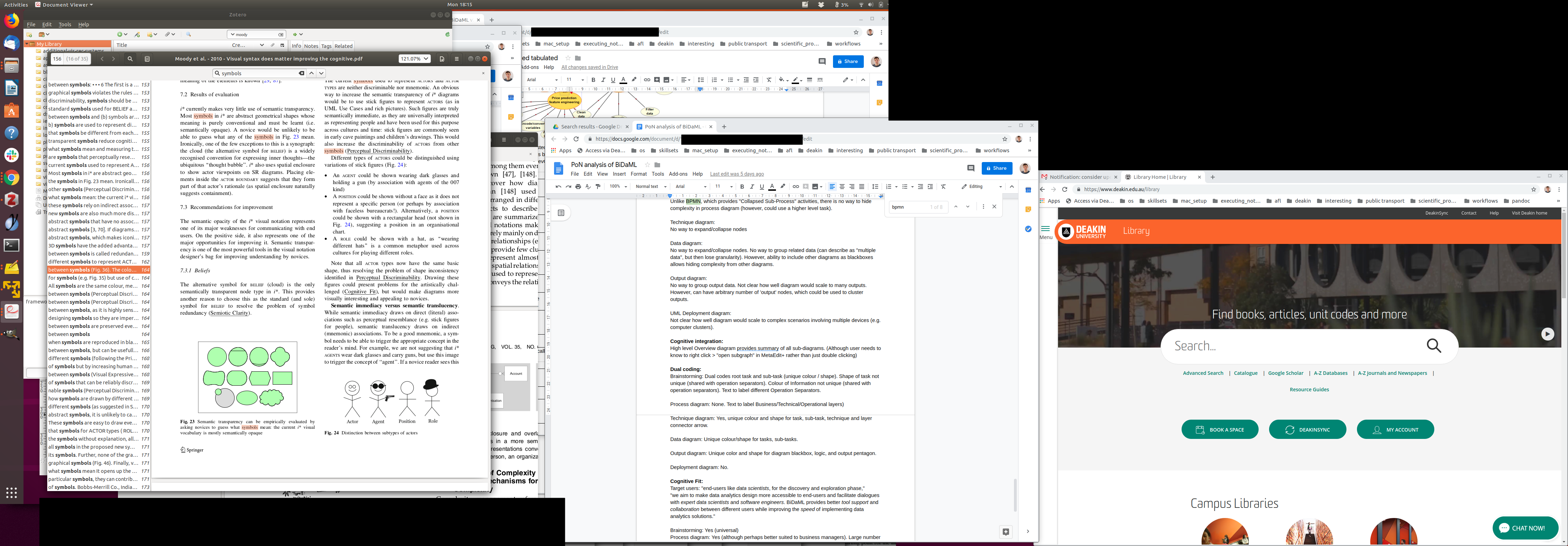Open comment history icon beside PoN Share button
Image resolution: width=1568 pixels, height=546 pixels.
tap(970, 169)
